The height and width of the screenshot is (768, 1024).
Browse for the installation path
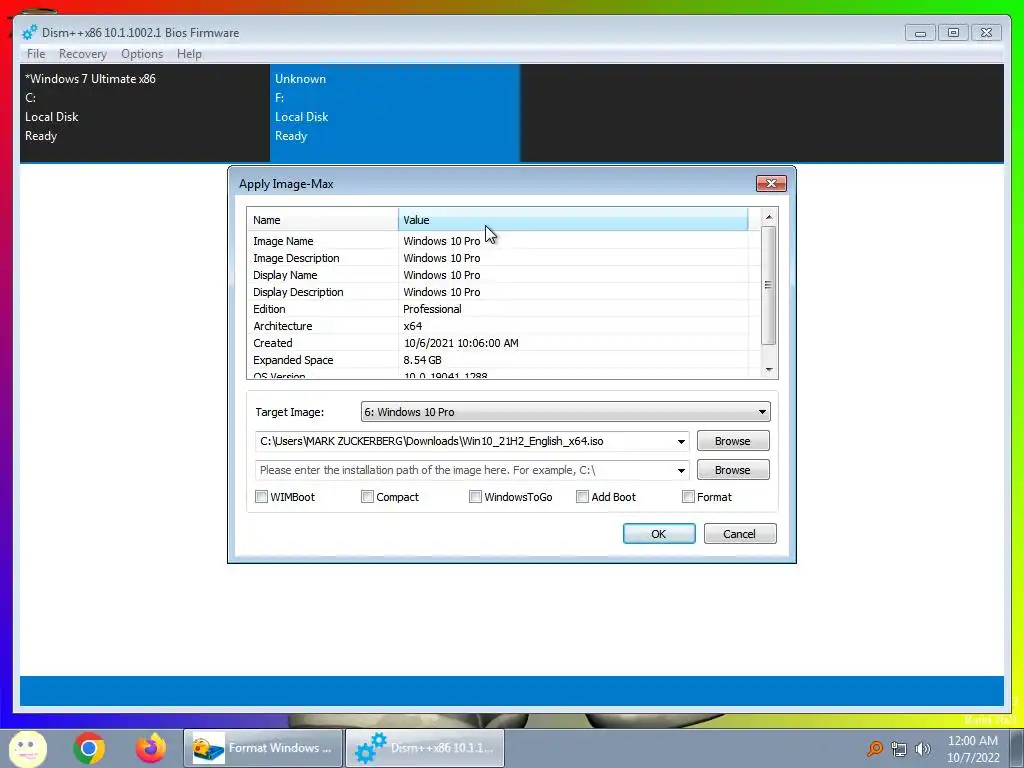[x=733, y=470]
